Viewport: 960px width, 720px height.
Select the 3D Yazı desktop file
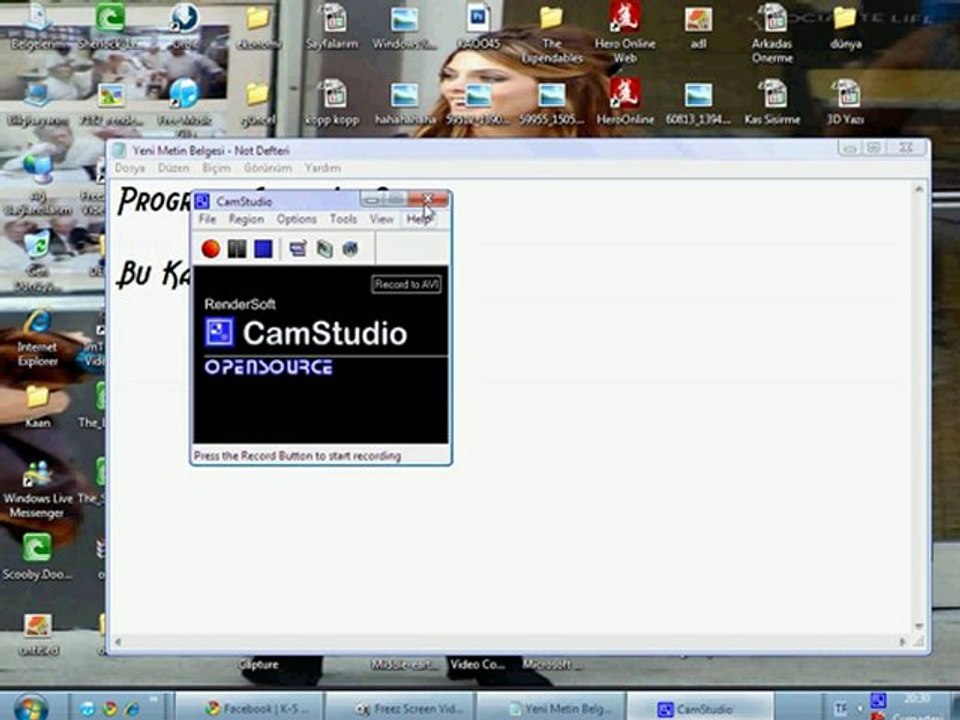tap(846, 102)
